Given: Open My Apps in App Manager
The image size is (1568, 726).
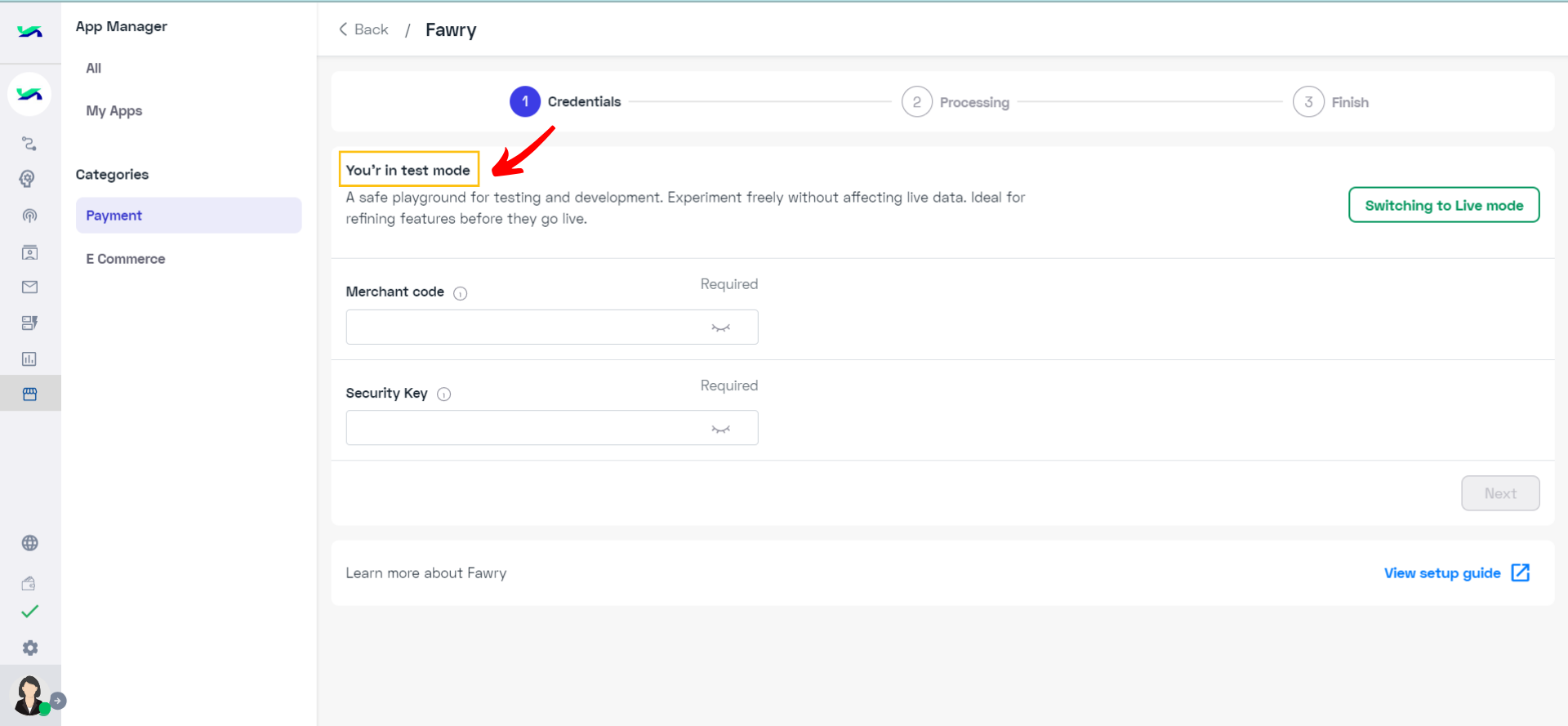Looking at the screenshot, I should [114, 111].
